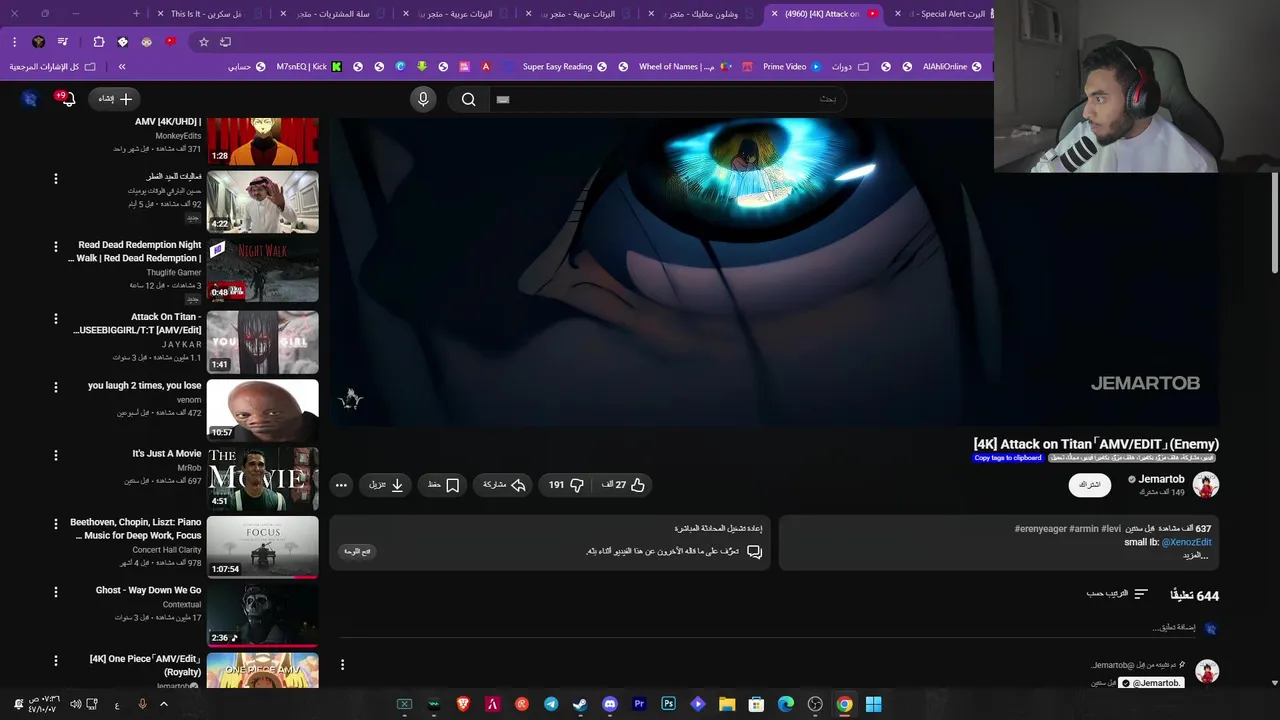Open the 'دورات' bookmarks folder

point(850,67)
